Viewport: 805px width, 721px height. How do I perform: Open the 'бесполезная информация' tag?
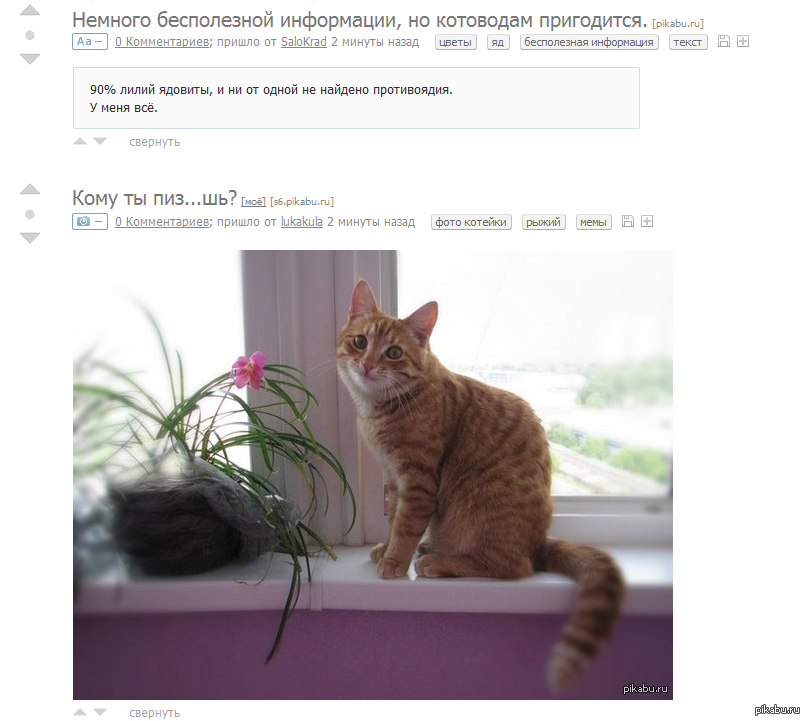pyautogui.click(x=589, y=42)
